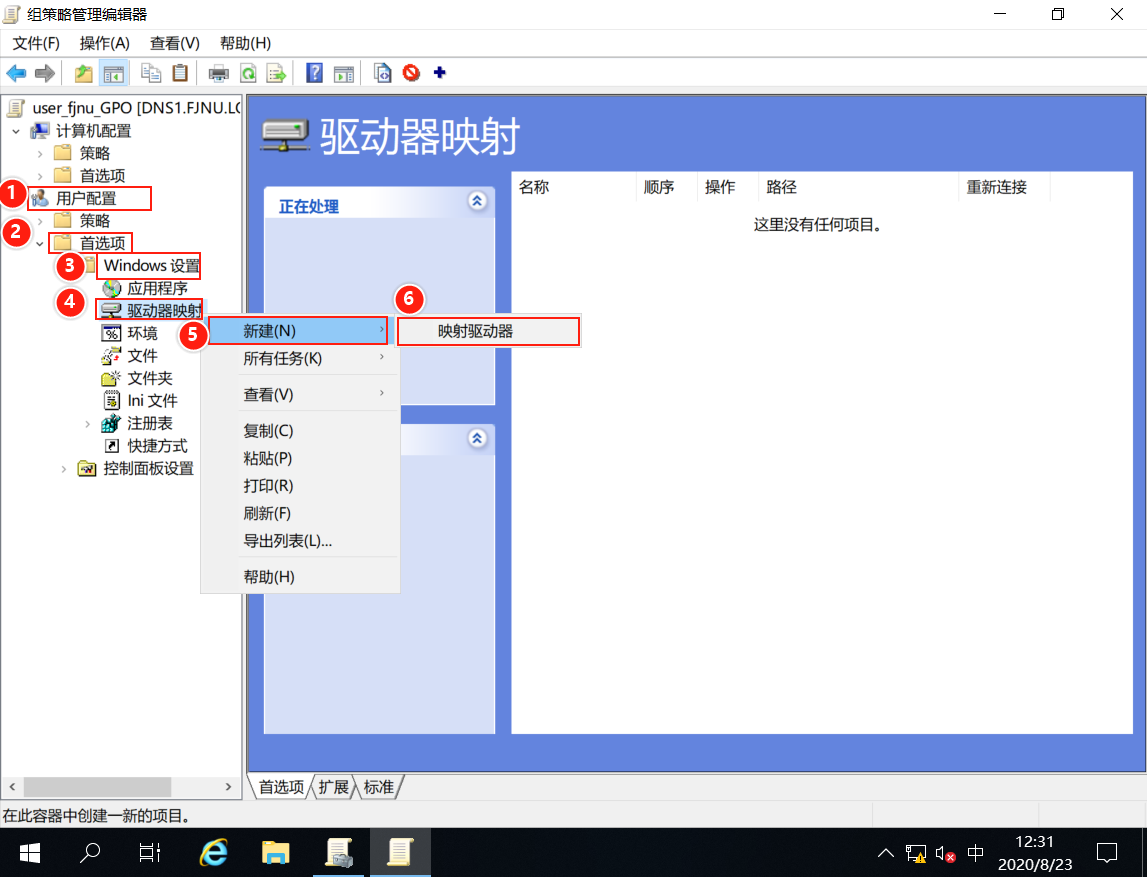Click the Help question-mark toolbar icon
This screenshot has height=877, width=1147.
click(313, 72)
